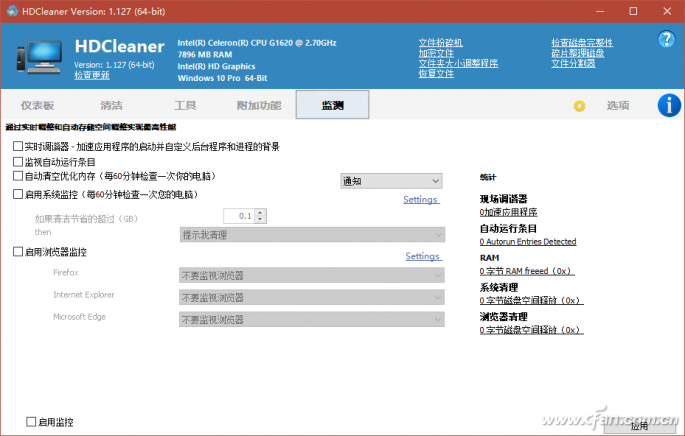Click the yellow gear options icon
Viewport: 685px width, 436px height.
[578, 106]
